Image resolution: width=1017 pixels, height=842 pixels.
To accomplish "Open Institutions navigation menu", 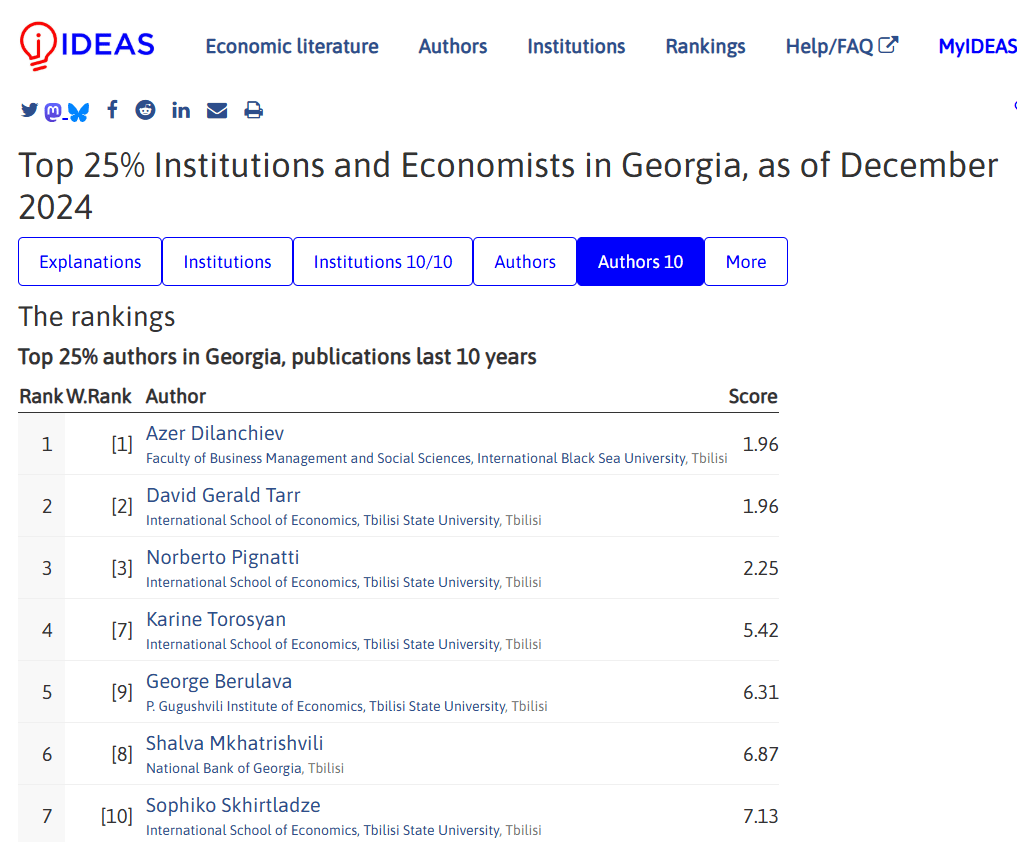I will (x=576, y=46).
